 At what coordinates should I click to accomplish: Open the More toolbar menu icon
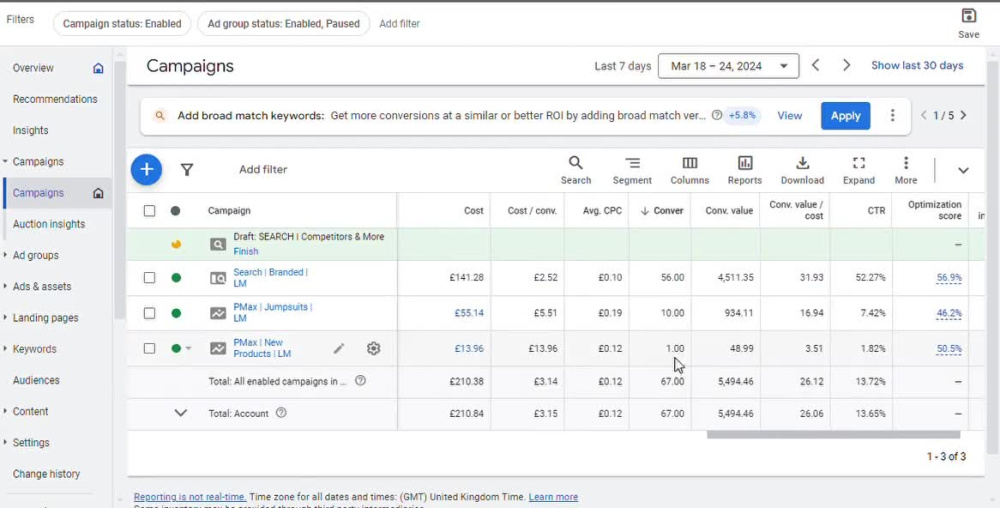pyautogui.click(x=906, y=163)
